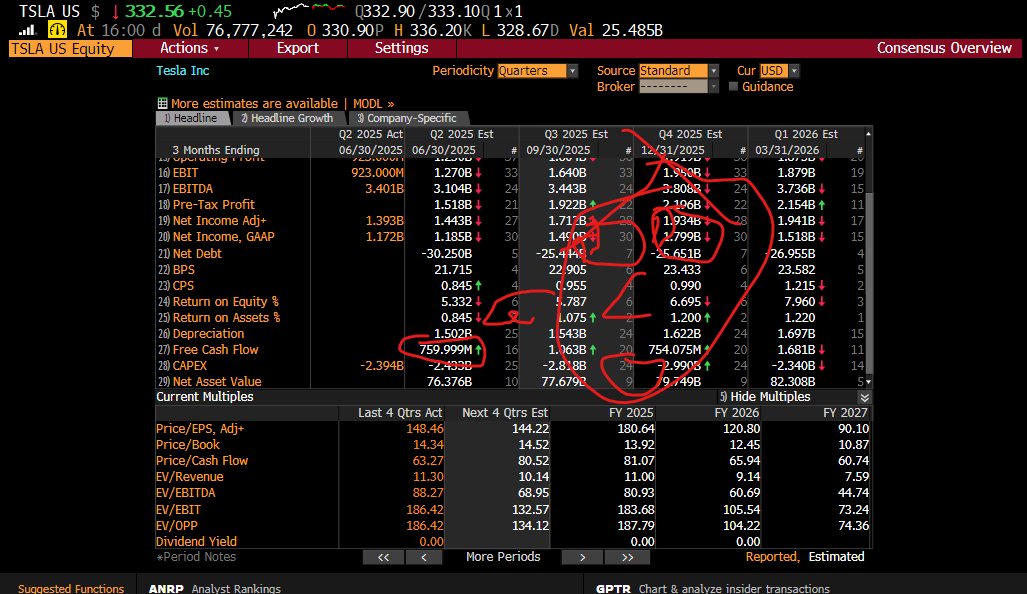Screen dimensions: 1027x594
Task: Click the Export menu item
Action: (298, 48)
